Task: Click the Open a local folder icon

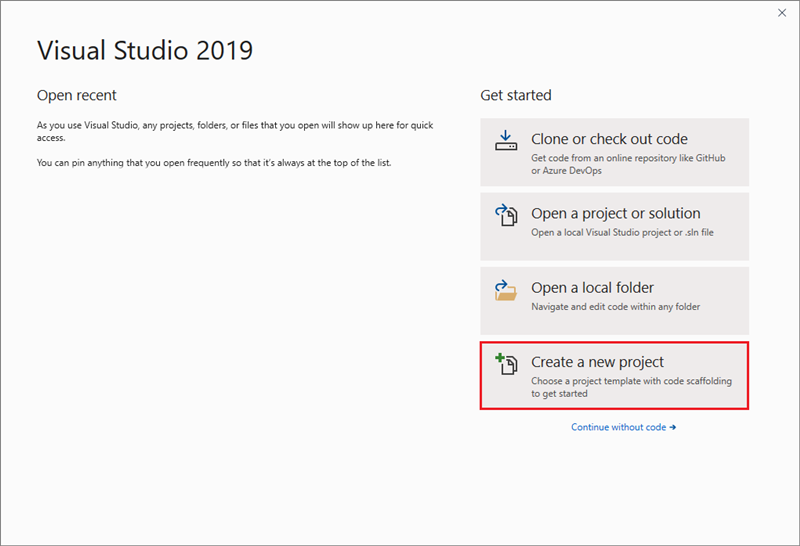Action: point(506,289)
